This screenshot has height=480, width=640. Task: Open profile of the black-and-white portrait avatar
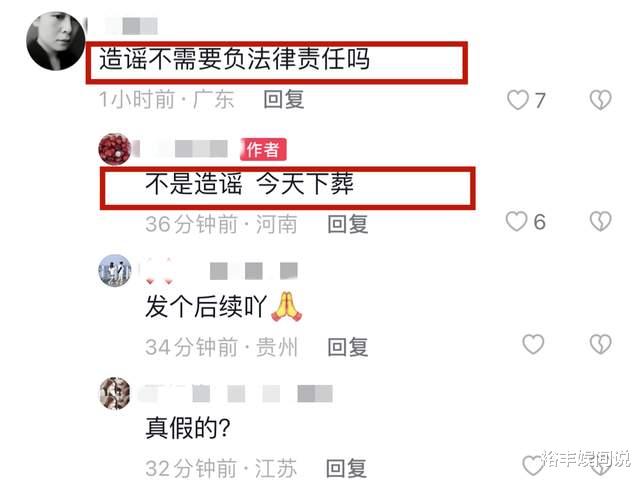click(x=56, y=41)
